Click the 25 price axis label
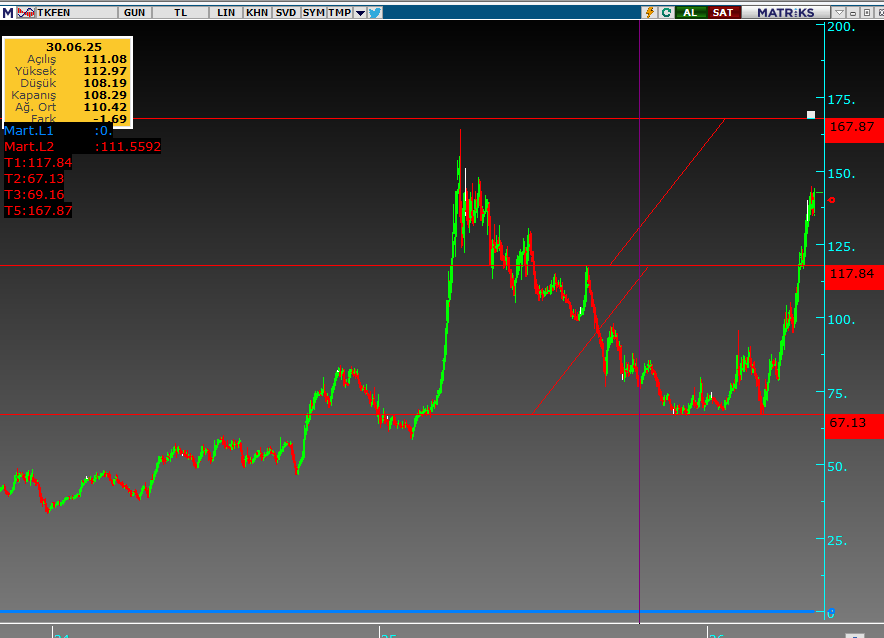 [x=837, y=541]
